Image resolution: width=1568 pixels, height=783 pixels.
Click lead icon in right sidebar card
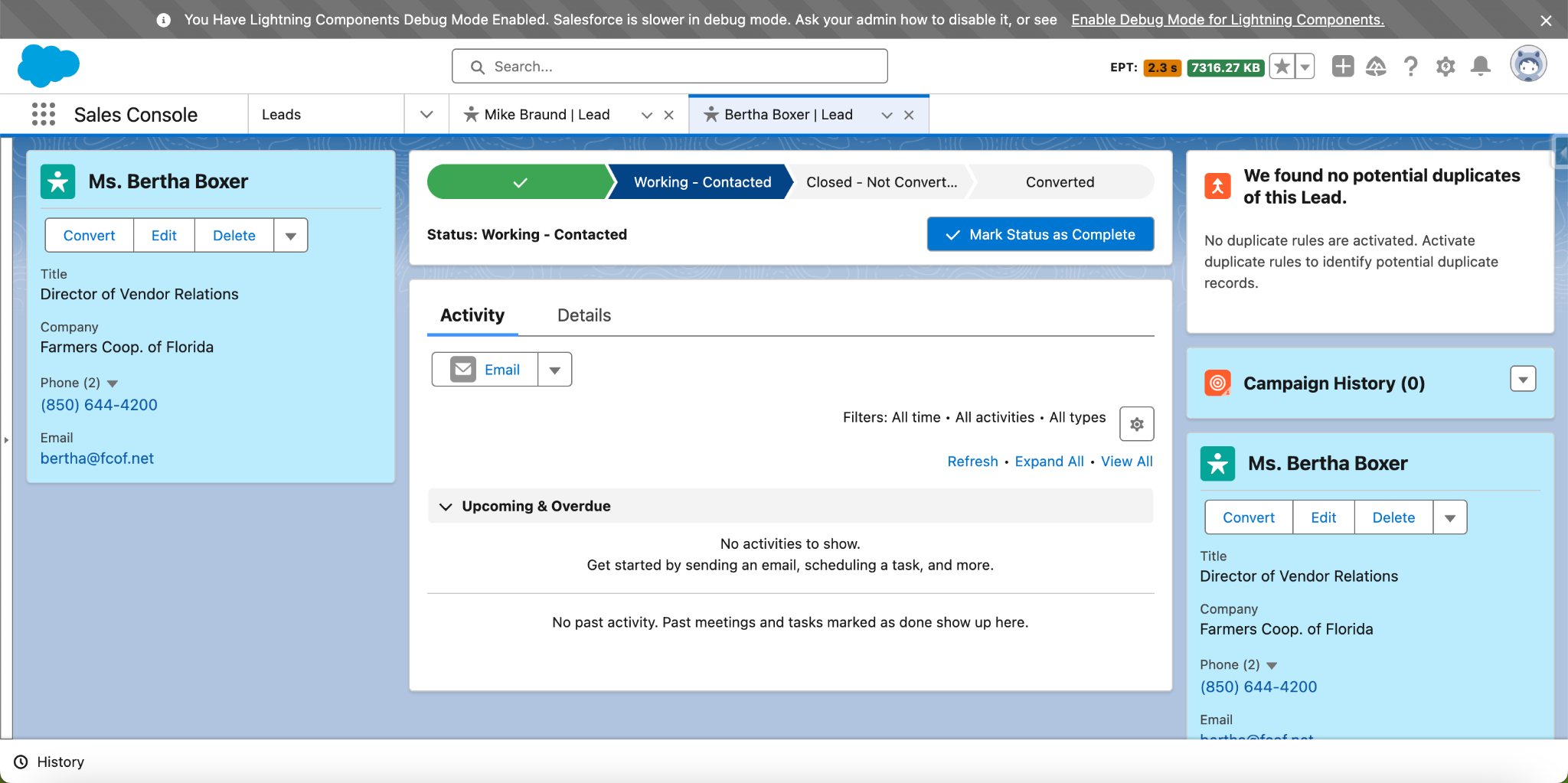click(x=1217, y=464)
